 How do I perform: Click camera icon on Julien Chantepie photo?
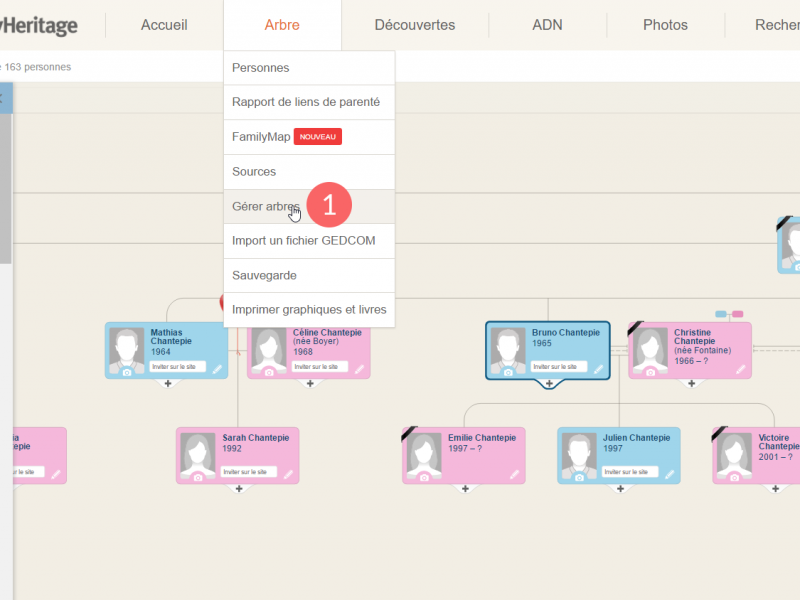(x=580, y=477)
